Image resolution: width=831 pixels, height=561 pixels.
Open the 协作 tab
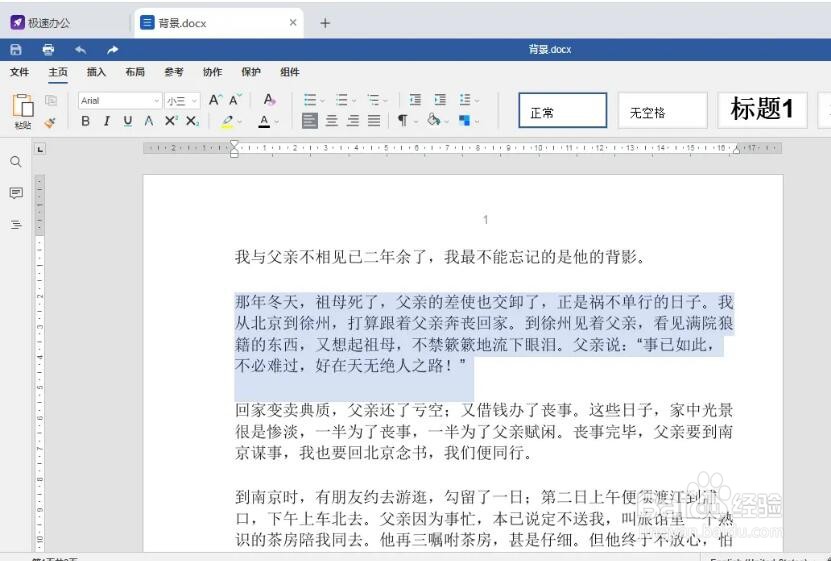(213, 72)
